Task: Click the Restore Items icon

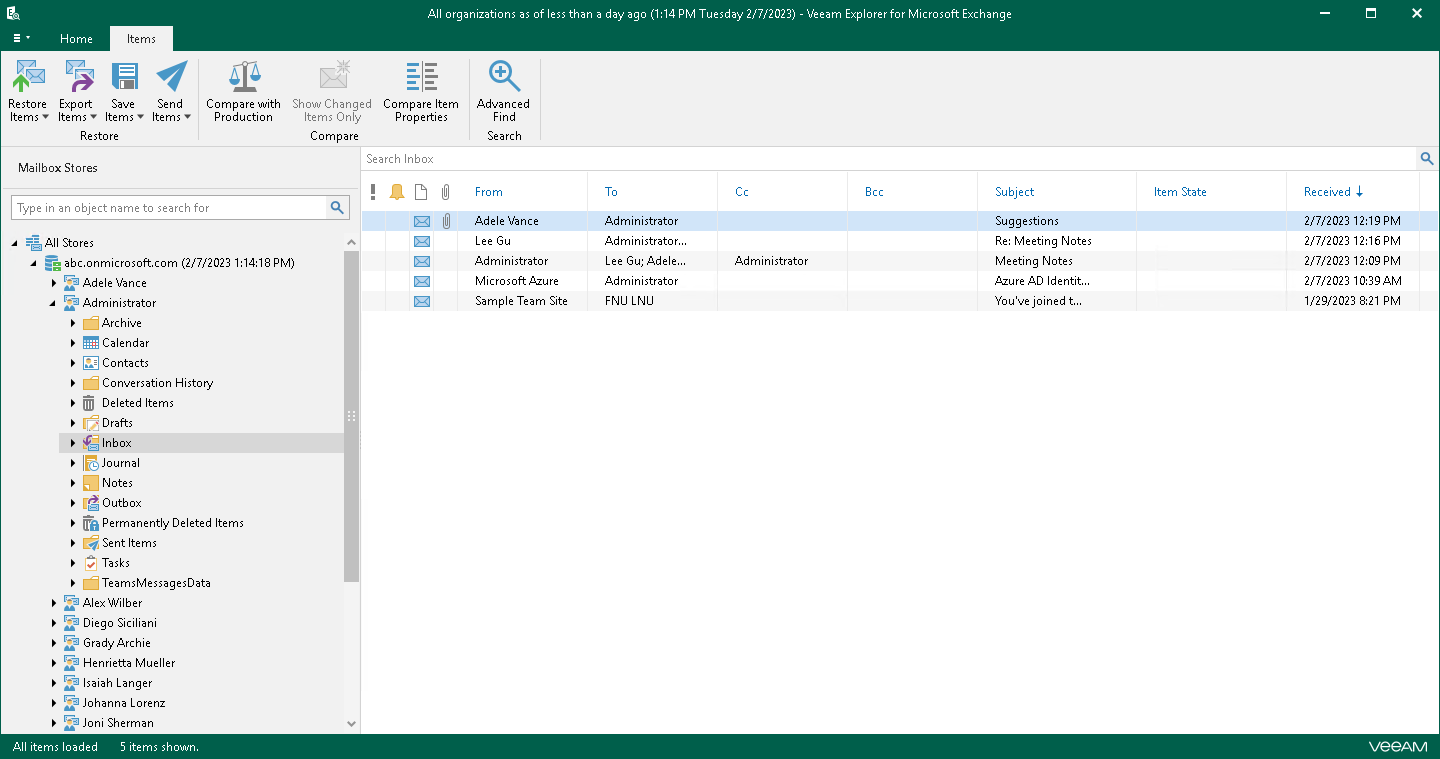Action: (x=28, y=78)
